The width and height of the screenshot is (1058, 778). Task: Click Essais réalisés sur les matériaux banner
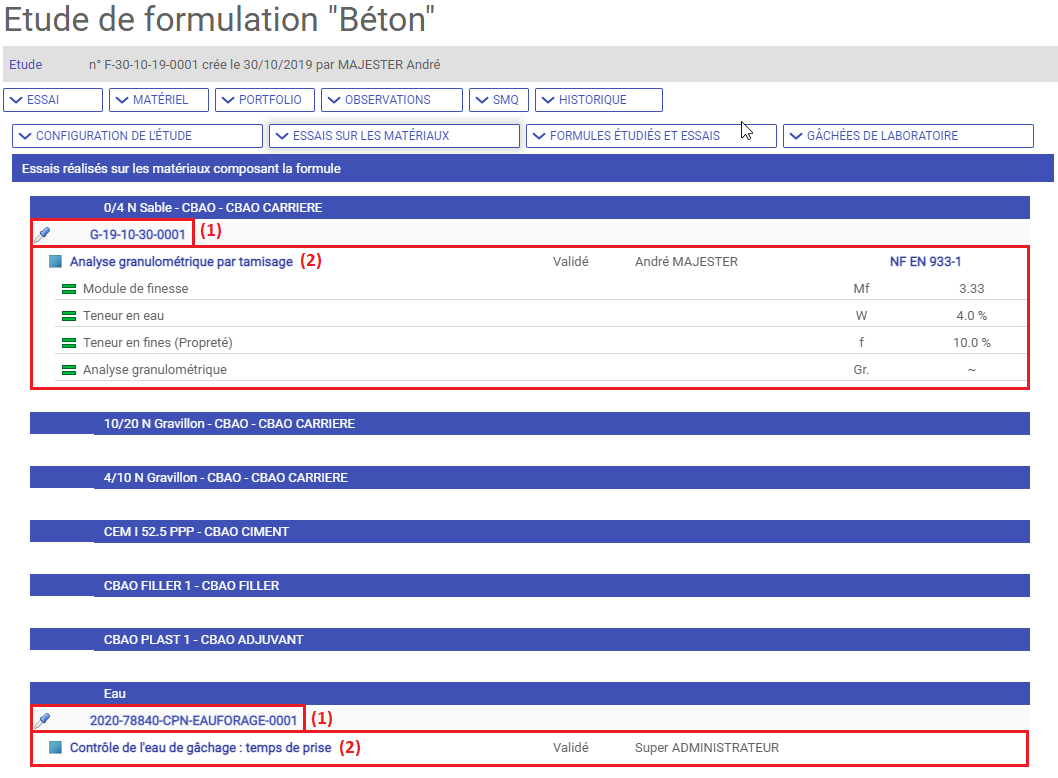pyautogui.click(x=532, y=168)
